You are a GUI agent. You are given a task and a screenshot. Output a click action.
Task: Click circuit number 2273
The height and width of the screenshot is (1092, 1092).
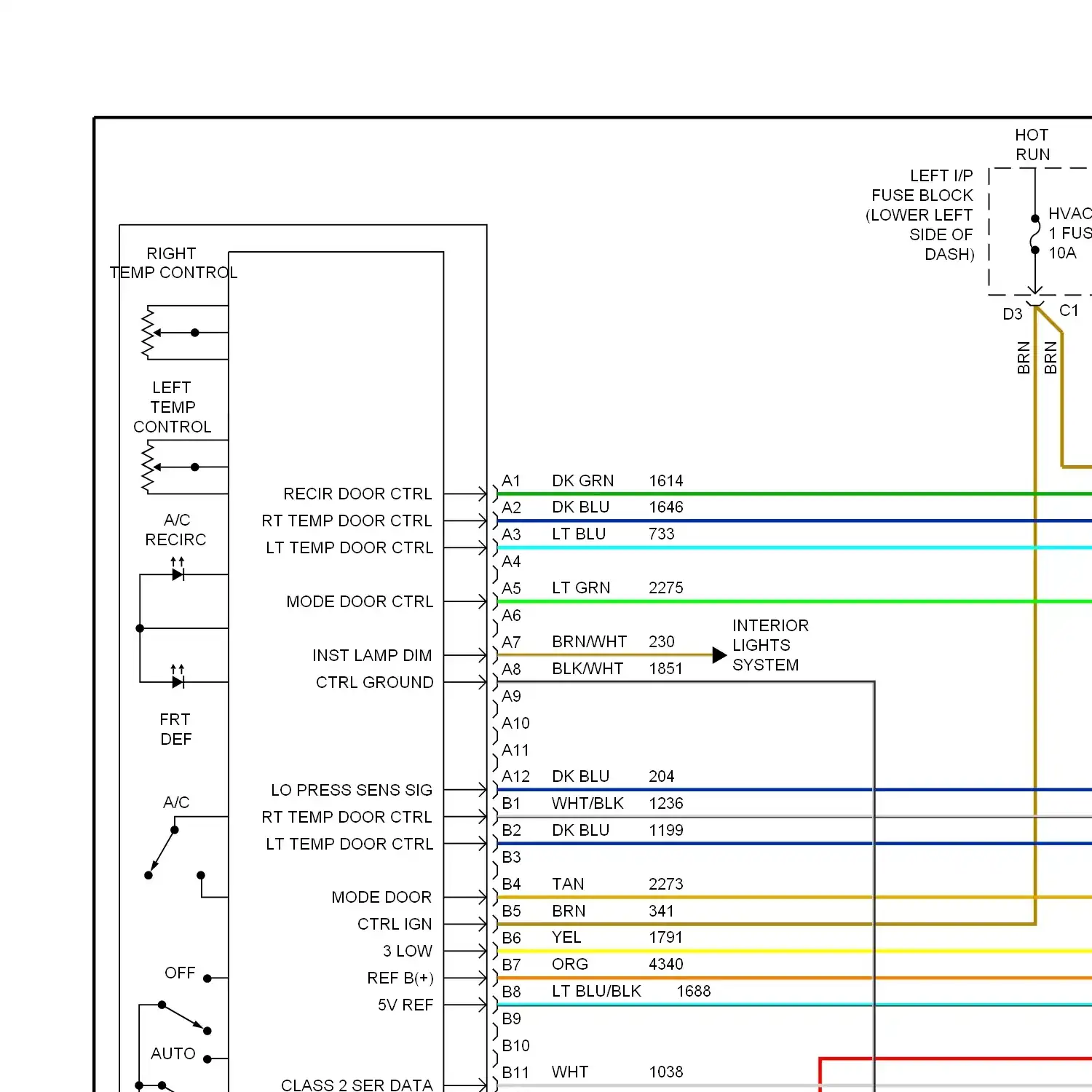pyautogui.click(x=666, y=884)
